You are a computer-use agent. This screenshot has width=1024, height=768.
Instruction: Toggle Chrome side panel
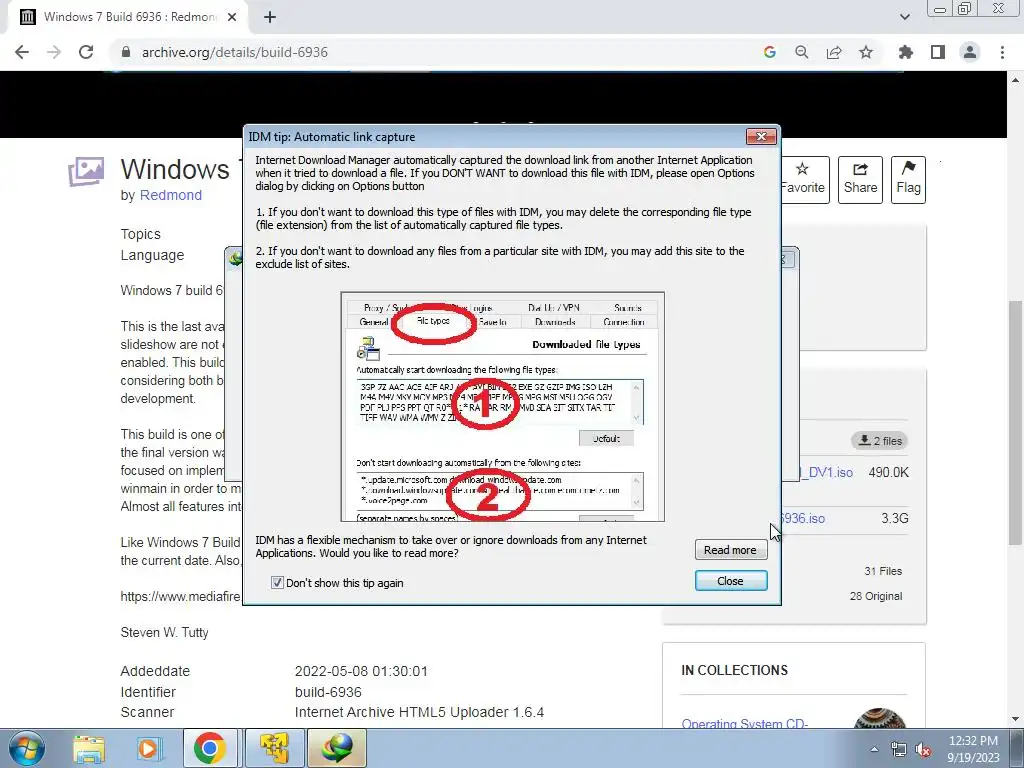click(x=938, y=52)
